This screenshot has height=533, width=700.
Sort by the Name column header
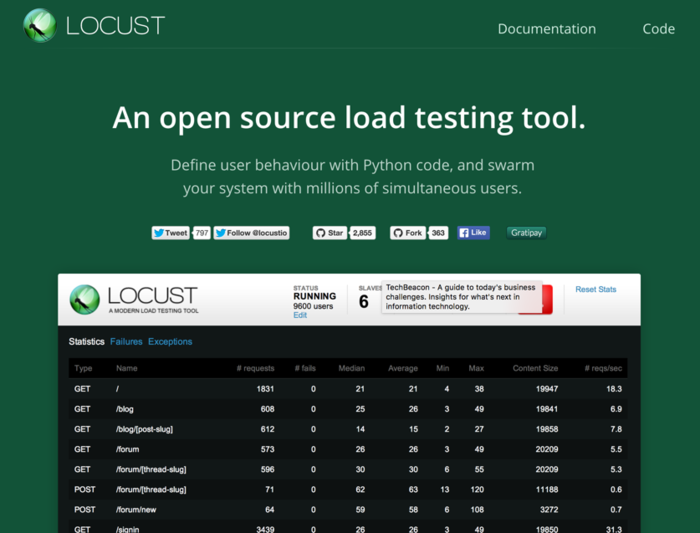tap(127, 368)
